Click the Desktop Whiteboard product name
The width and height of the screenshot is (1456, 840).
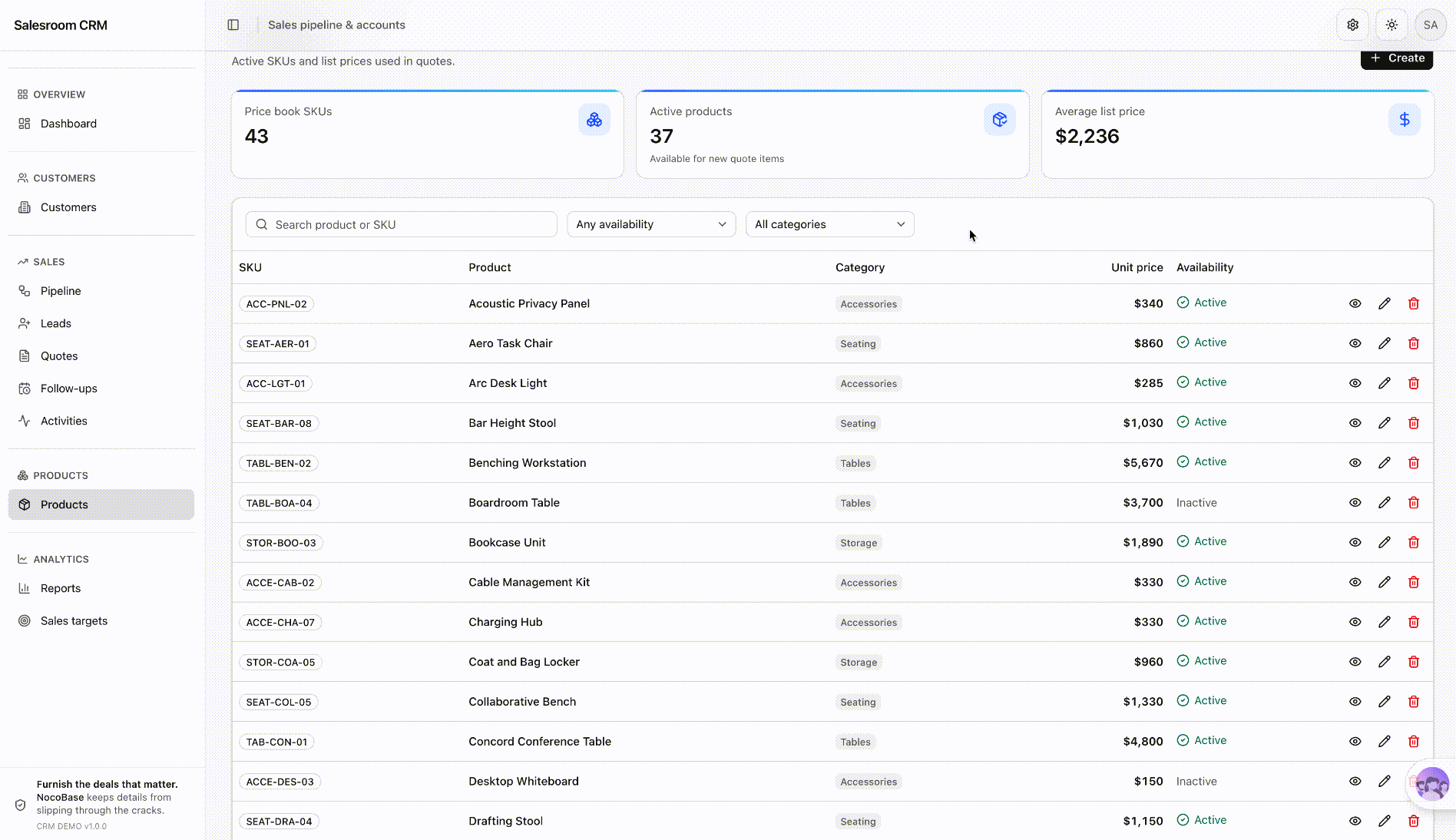524,782
